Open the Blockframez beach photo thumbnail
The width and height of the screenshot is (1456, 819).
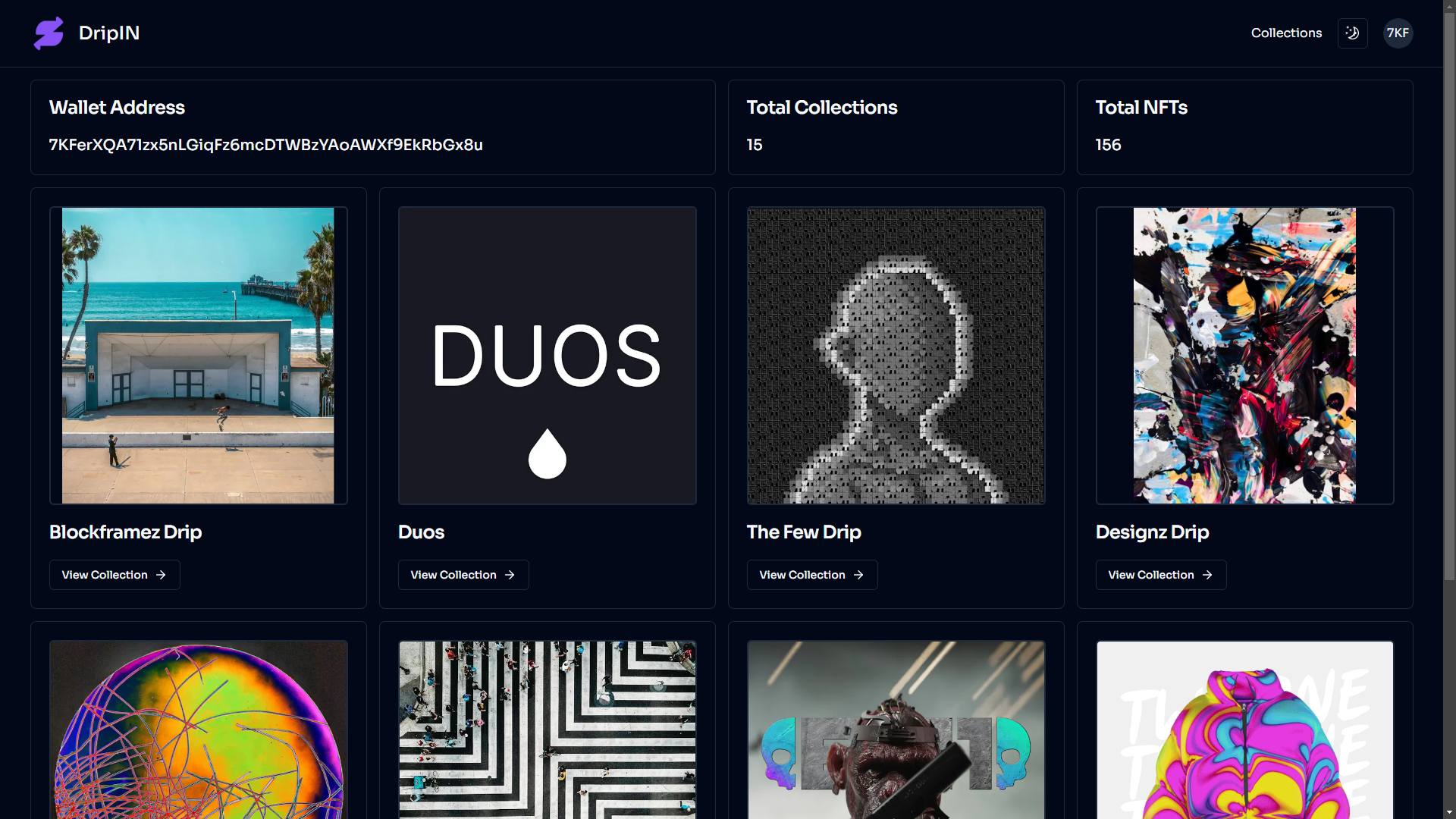[x=198, y=356]
